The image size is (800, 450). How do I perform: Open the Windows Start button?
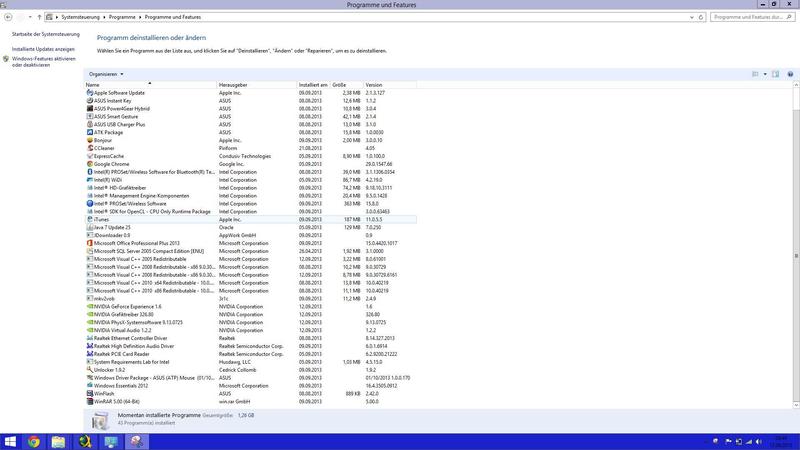(10, 441)
